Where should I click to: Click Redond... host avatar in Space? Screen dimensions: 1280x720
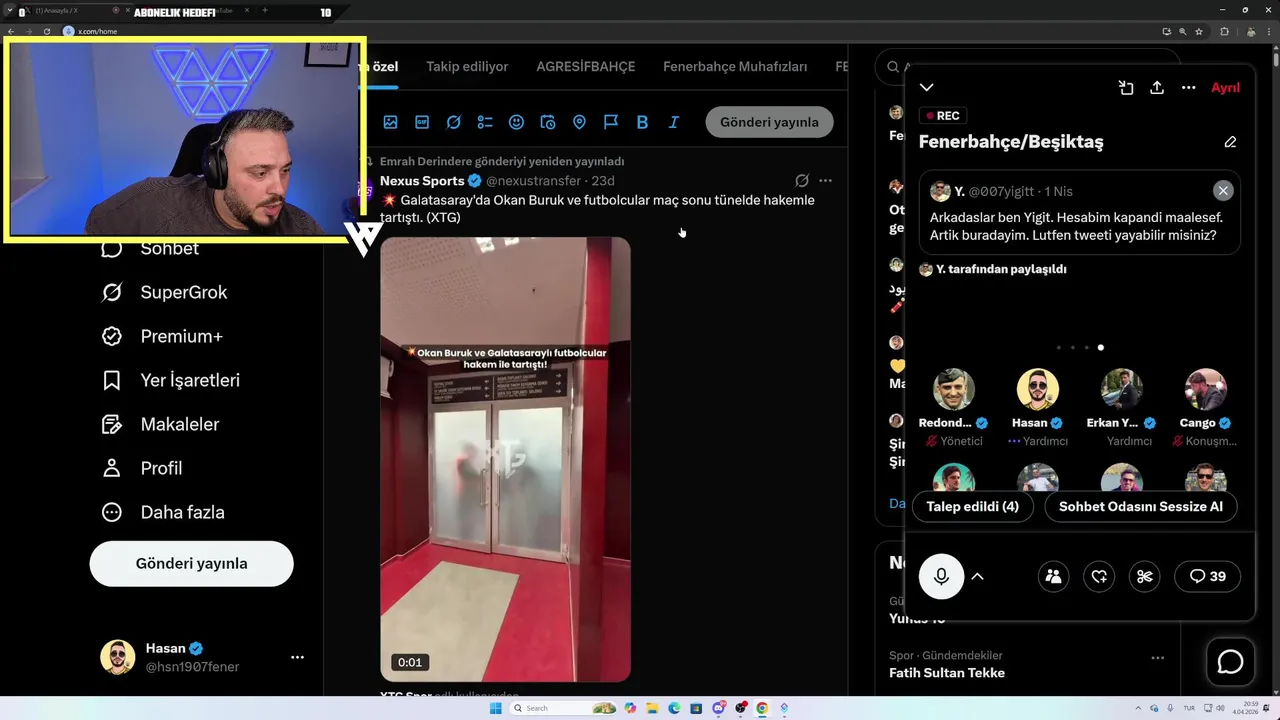(x=954, y=390)
